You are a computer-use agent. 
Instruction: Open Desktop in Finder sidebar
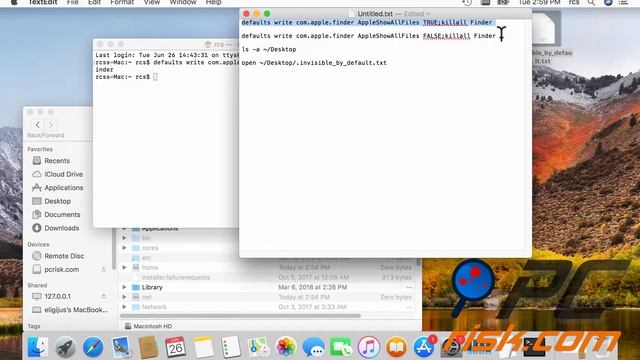[x=58, y=201]
